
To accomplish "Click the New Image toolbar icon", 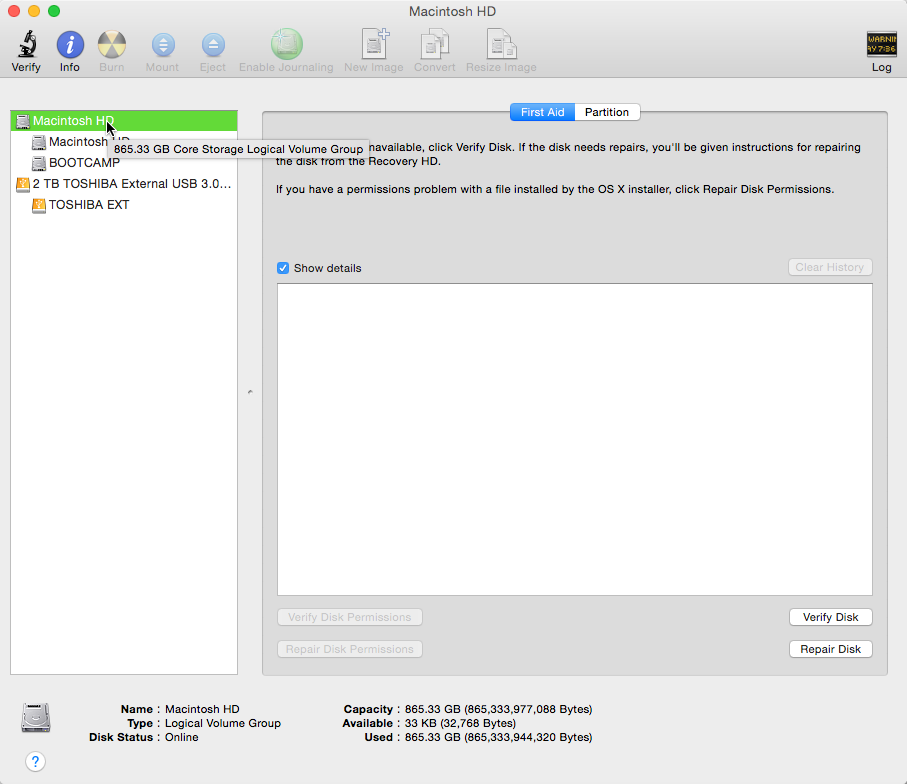I will (x=375, y=44).
